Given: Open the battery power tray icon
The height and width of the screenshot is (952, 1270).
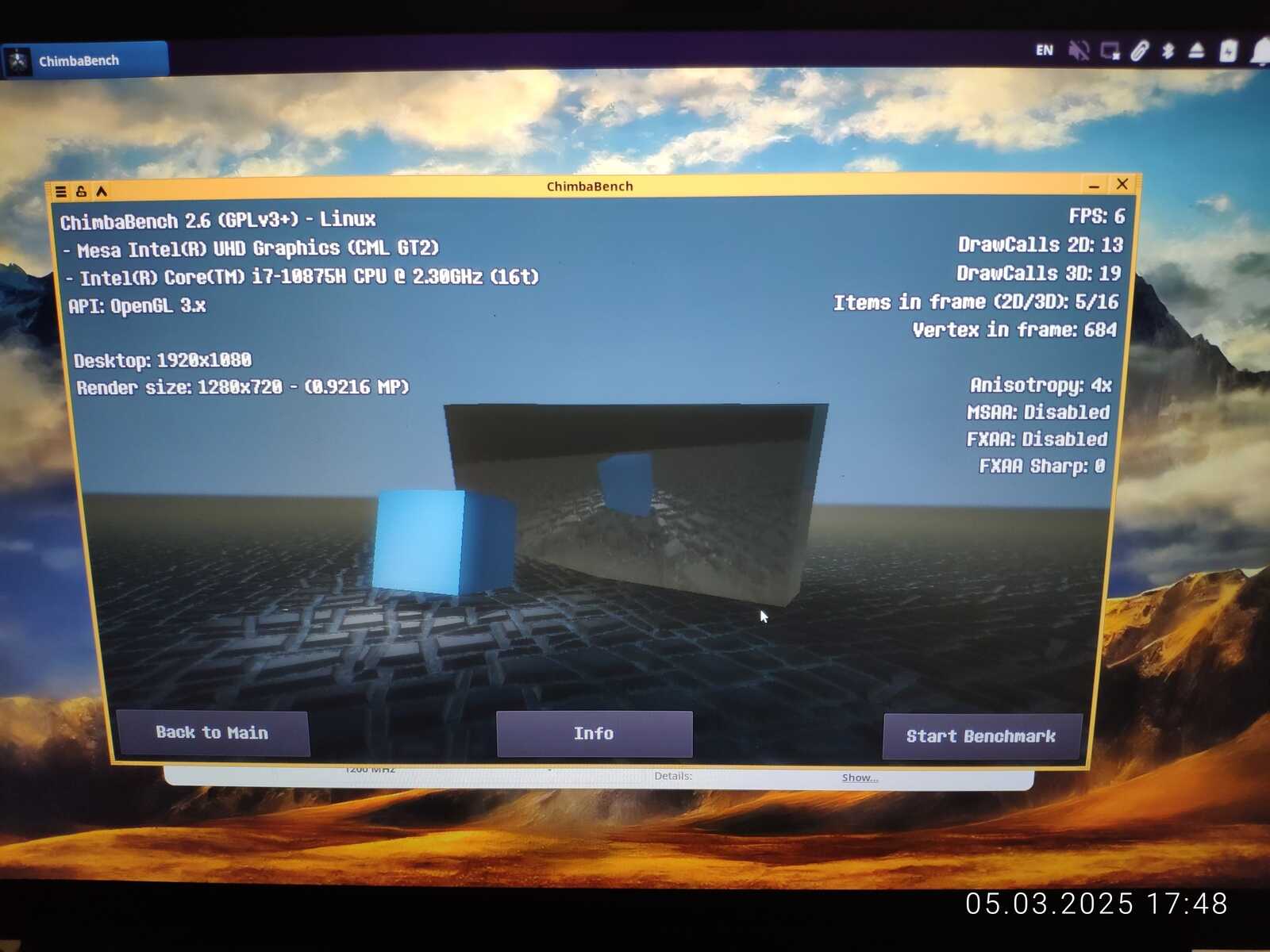Looking at the screenshot, I should coord(1228,51).
